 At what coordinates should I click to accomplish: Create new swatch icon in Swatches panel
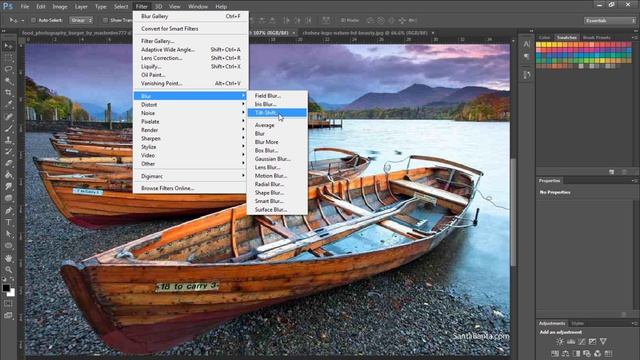(611, 172)
